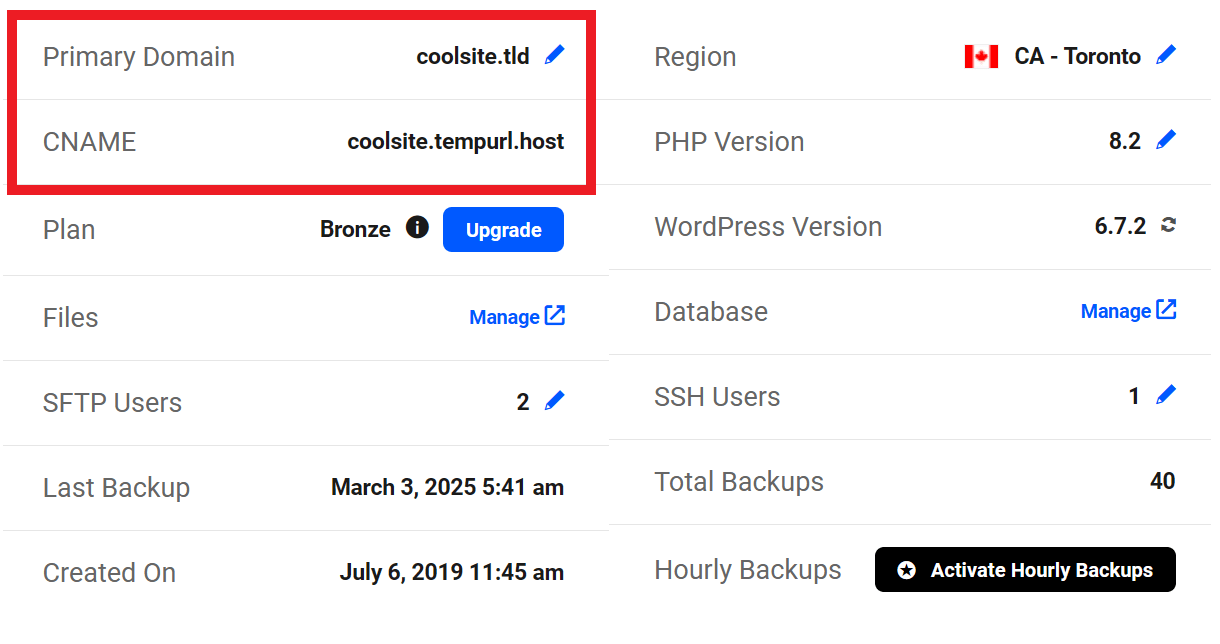The height and width of the screenshot is (644, 1220).
Task: Click Created On date July 6, 2019
Action: (x=451, y=573)
